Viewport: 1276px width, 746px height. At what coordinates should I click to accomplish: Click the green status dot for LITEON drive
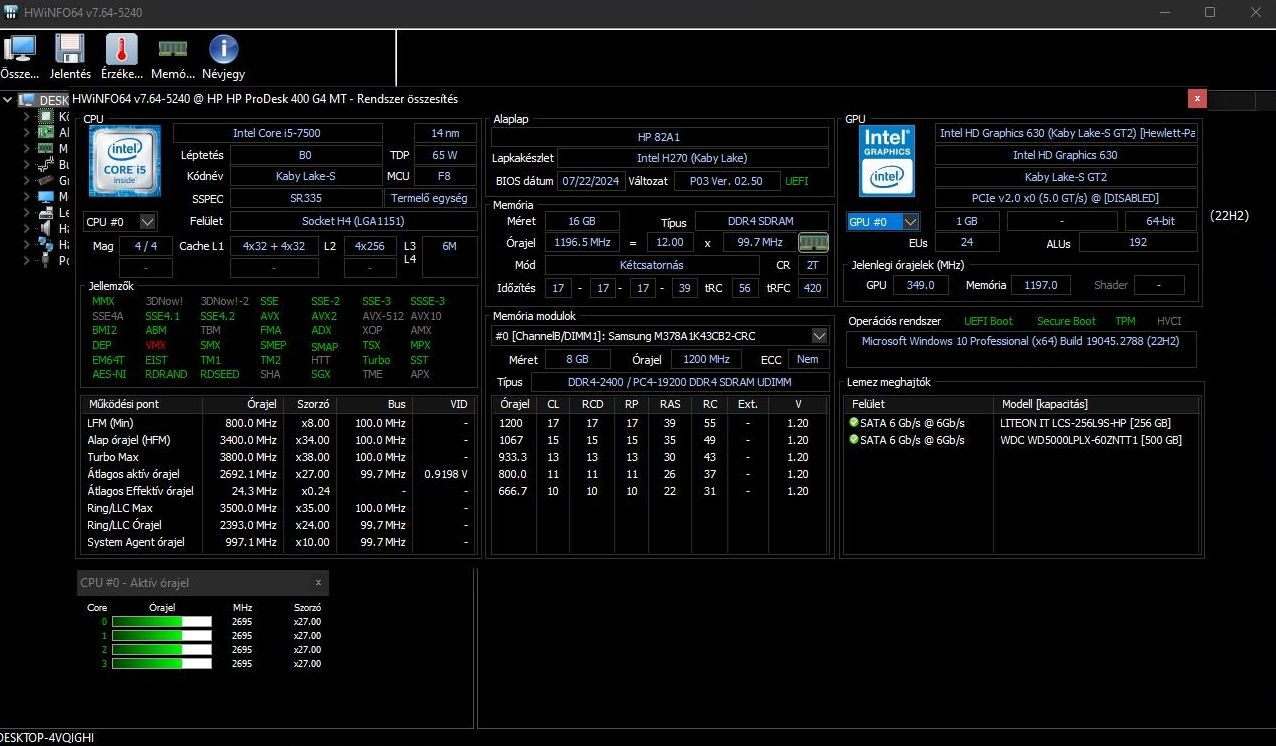(x=853, y=422)
